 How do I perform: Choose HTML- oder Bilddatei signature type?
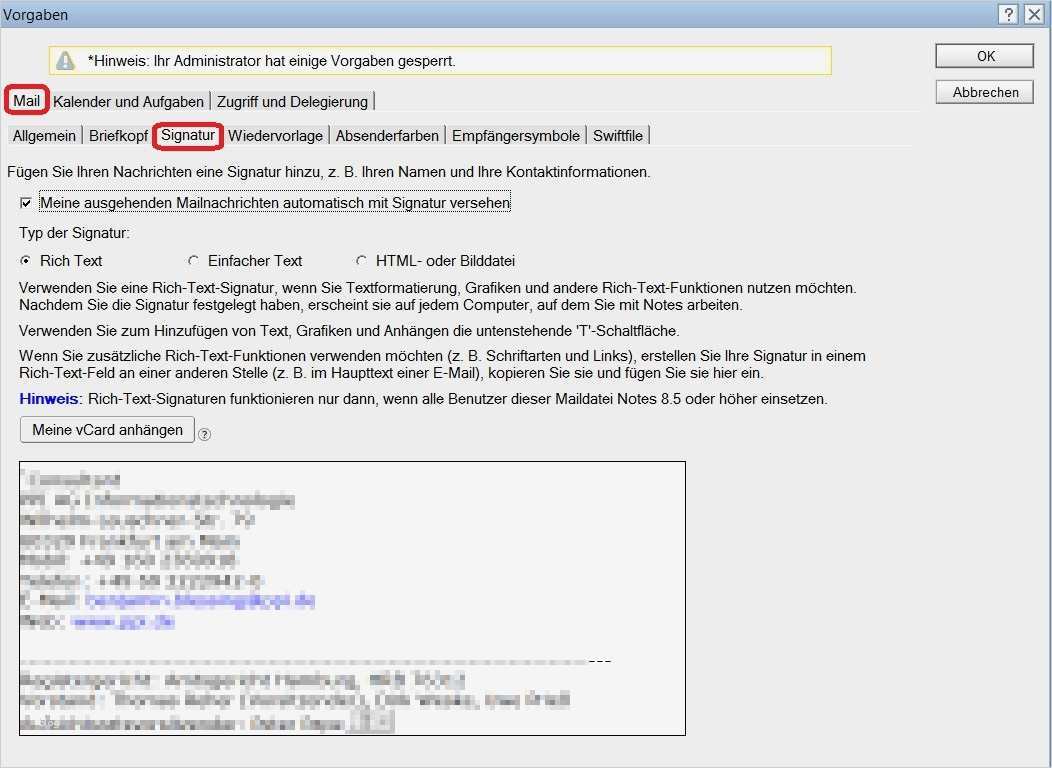point(360,260)
